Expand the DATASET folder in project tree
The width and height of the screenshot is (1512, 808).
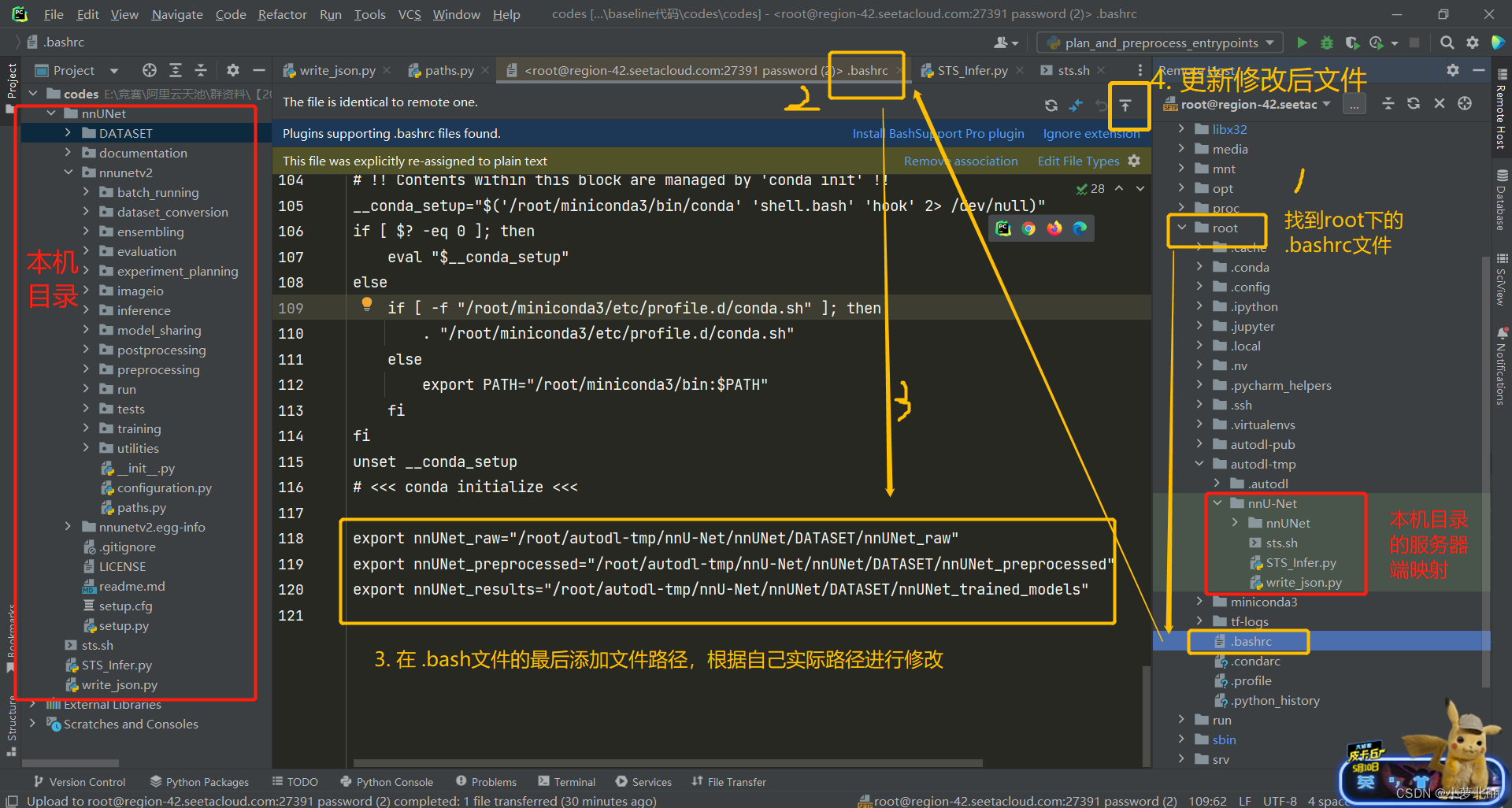68,133
